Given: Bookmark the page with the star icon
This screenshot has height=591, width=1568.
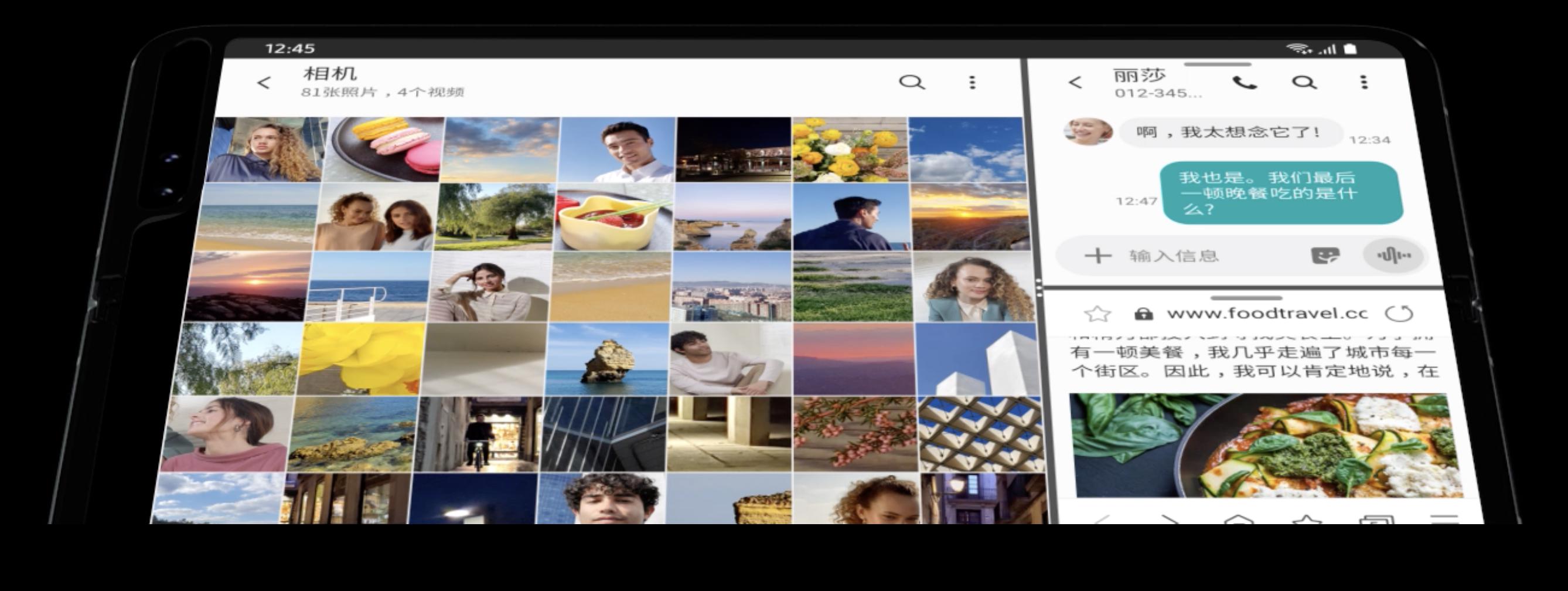Looking at the screenshot, I should [x=1097, y=314].
